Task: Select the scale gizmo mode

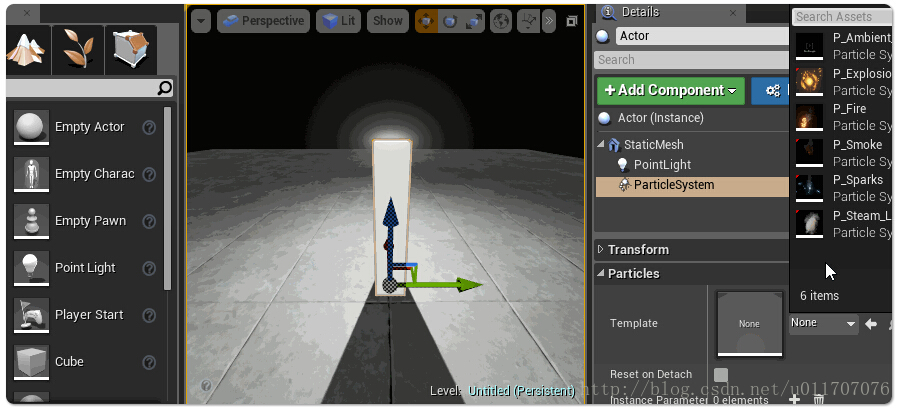Action: 473,21
